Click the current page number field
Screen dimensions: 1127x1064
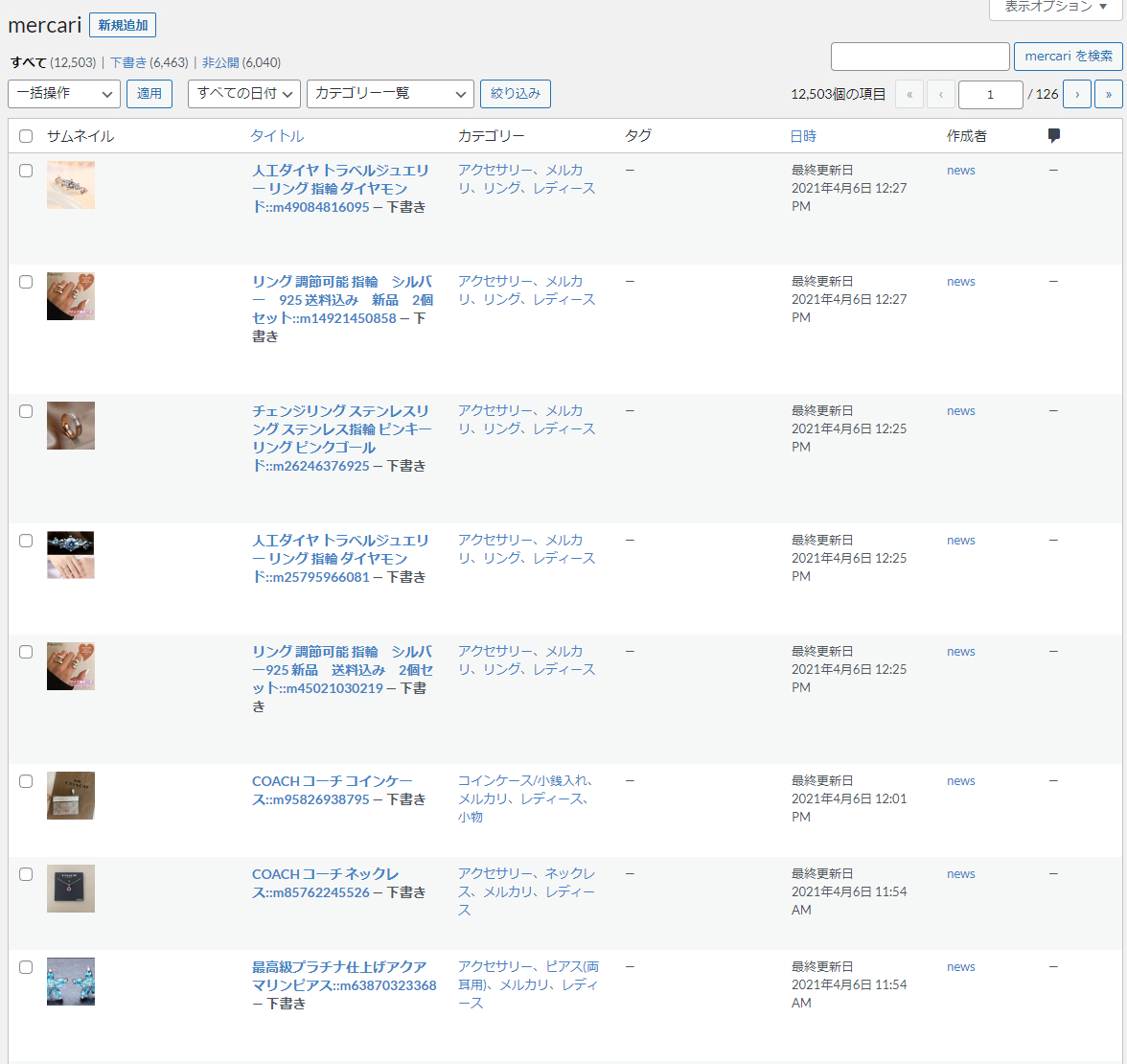click(991, 94)
